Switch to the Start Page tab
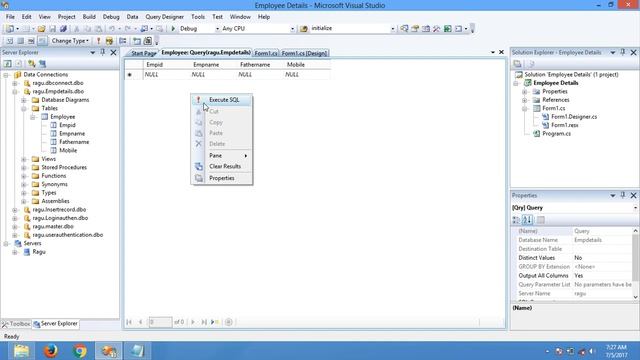Viewport: 640px width, 360px height. pyautogui.click(x=143, y=53)
